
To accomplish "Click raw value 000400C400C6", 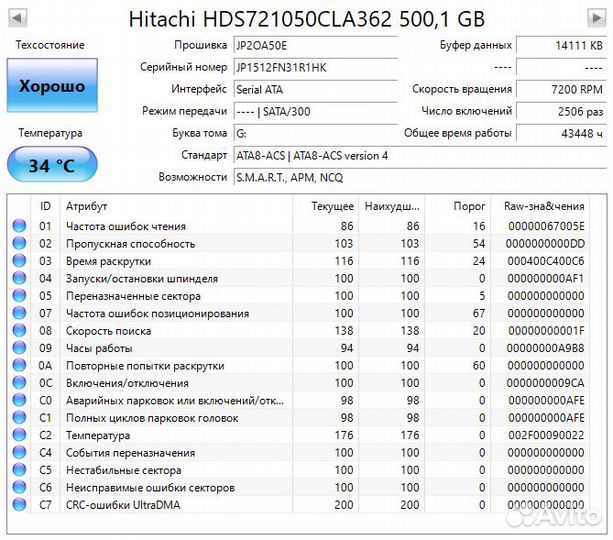I will 546,260.
